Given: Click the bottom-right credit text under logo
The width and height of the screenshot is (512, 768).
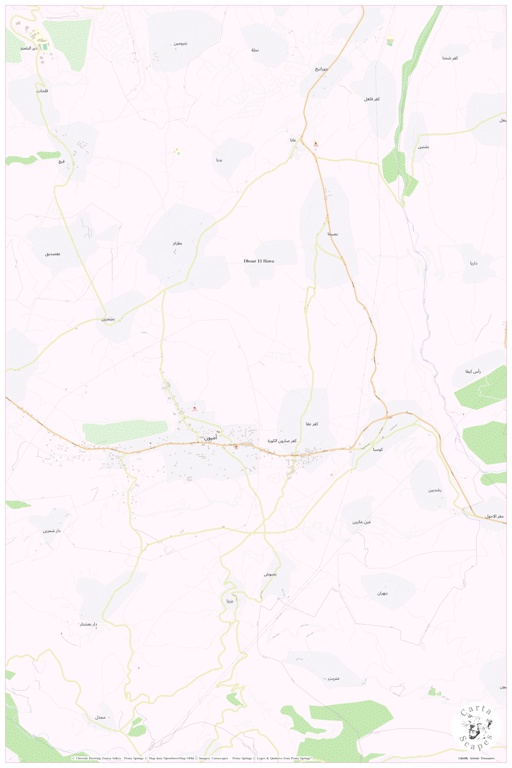Looking at the screenshot, I should click(476, 758).
